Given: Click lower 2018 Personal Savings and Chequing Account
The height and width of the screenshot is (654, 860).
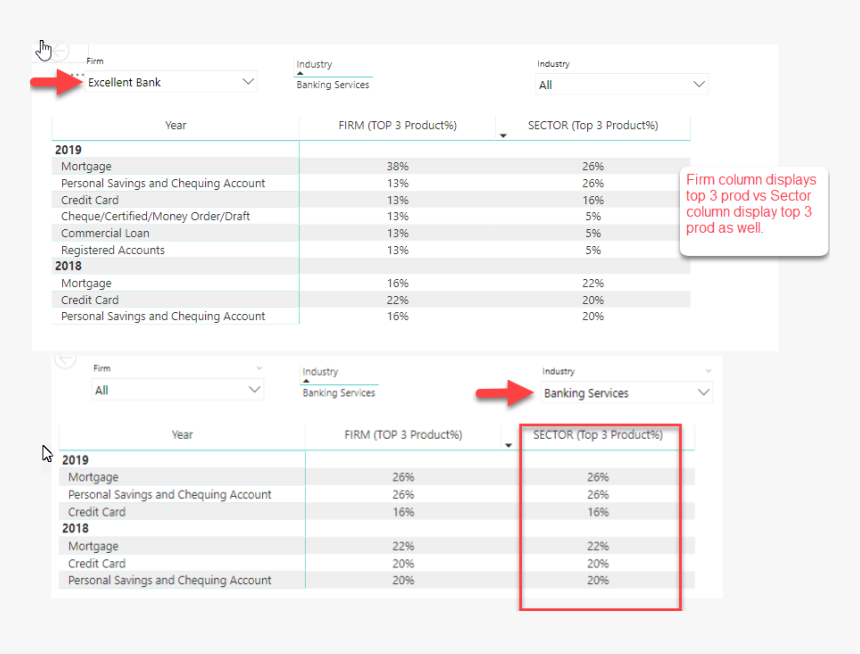Looking at the screenshot, I should point(169,580).
